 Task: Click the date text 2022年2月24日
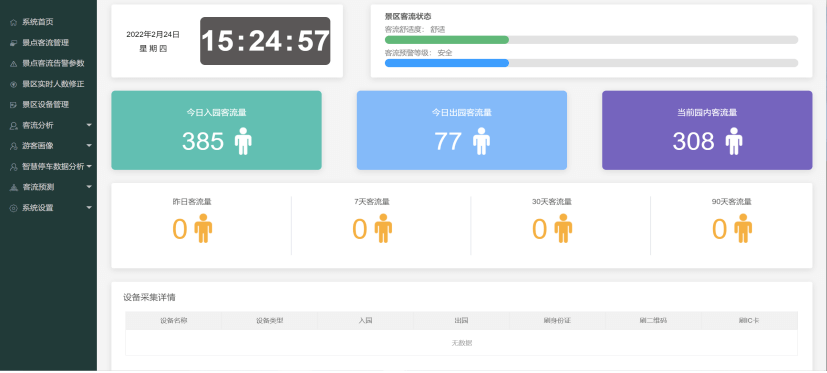153,34
